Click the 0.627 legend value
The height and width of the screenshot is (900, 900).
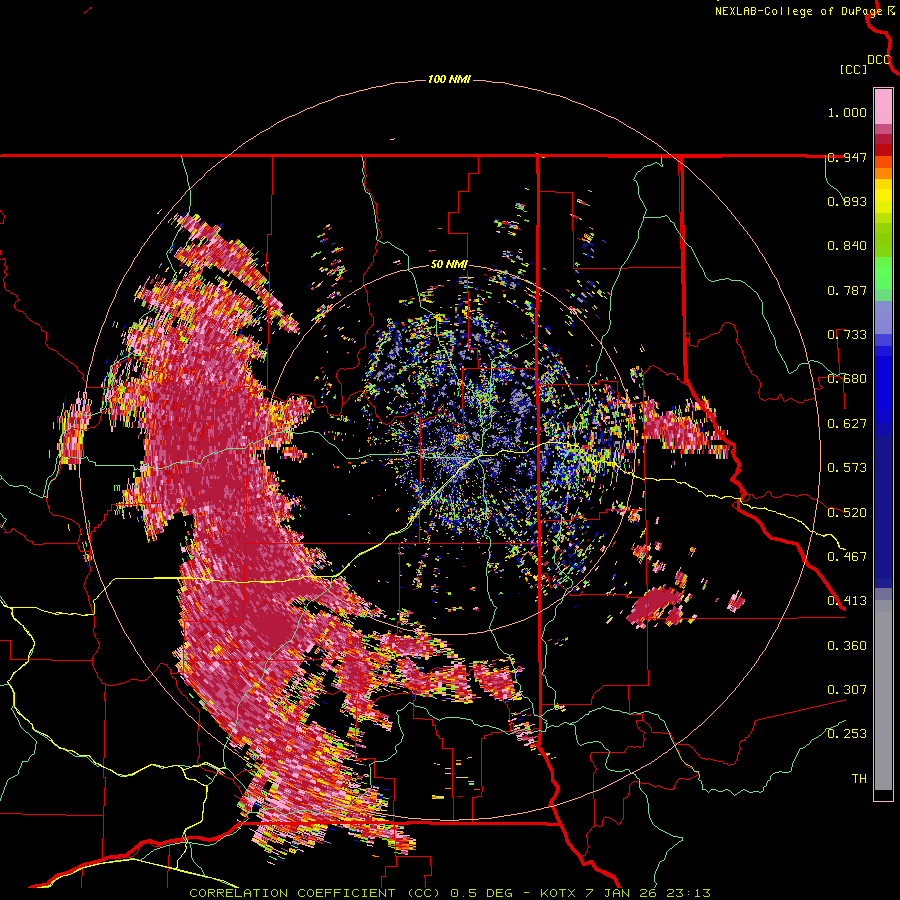tap(847, 424)
